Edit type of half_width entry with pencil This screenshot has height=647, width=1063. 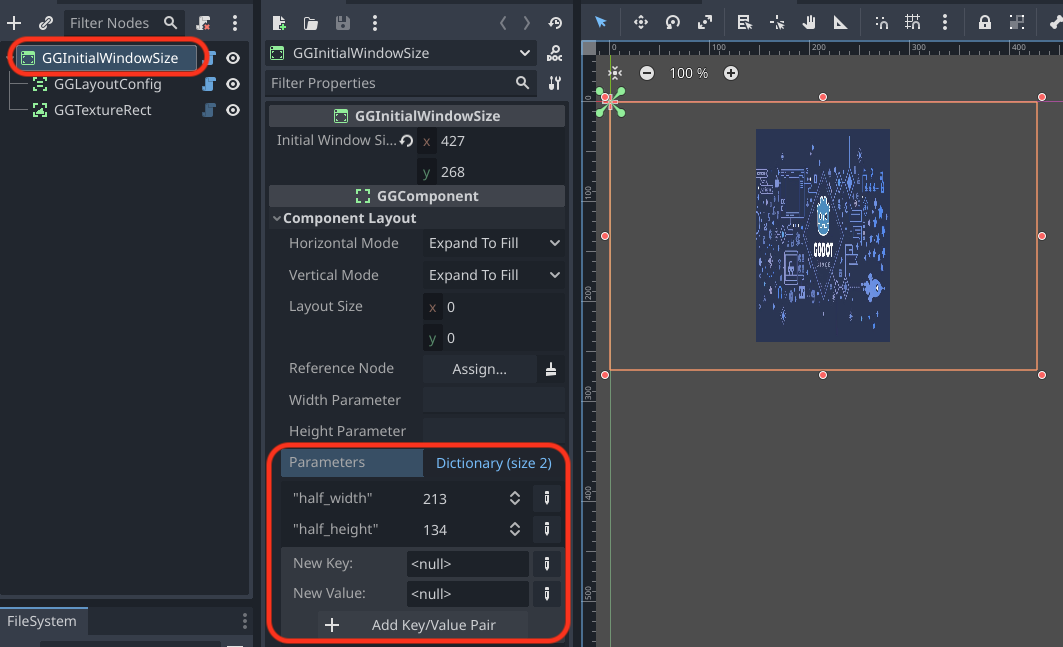[x=546, y=498]
